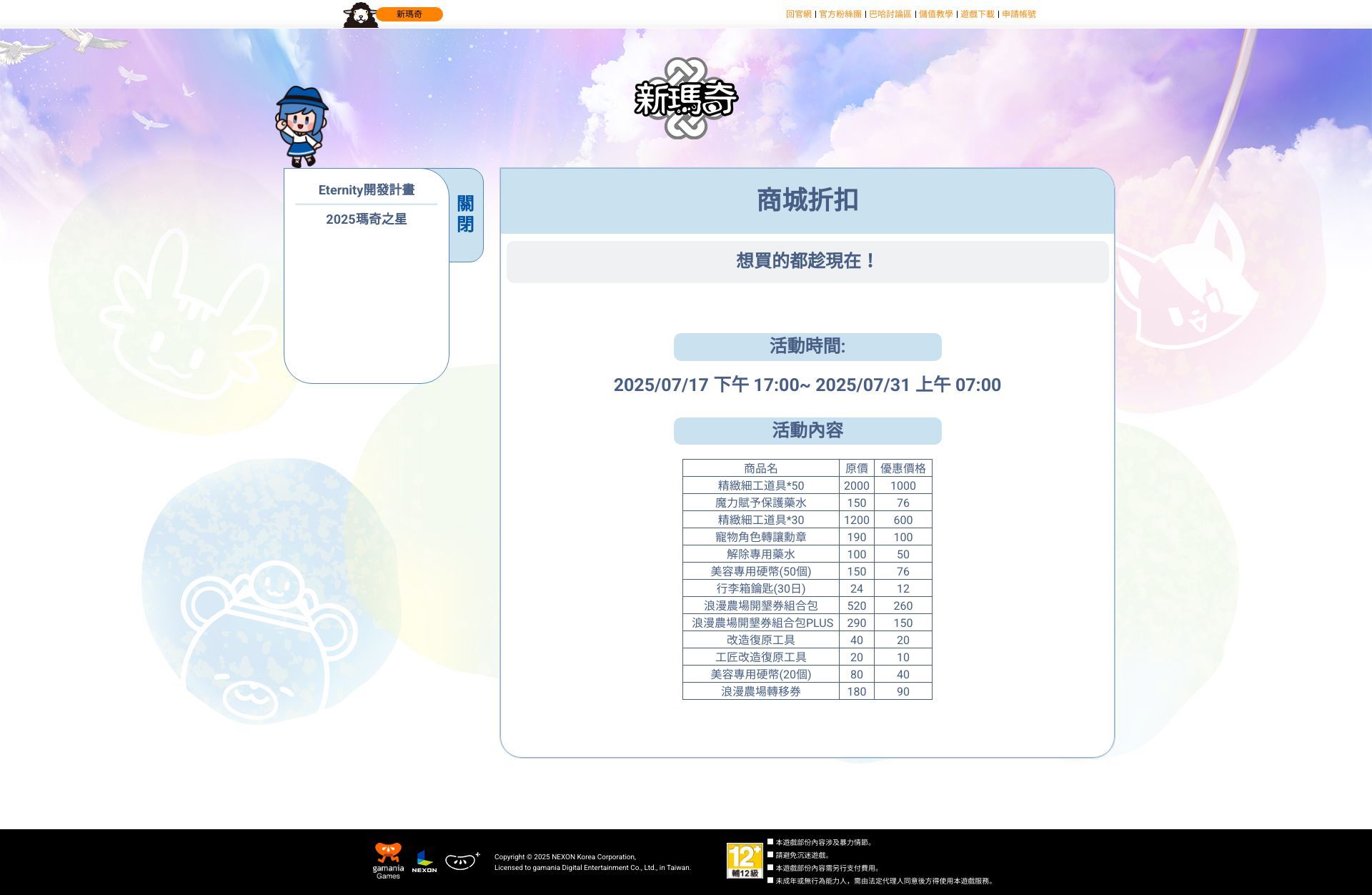Click the 520 original price cell

[857, 605]
